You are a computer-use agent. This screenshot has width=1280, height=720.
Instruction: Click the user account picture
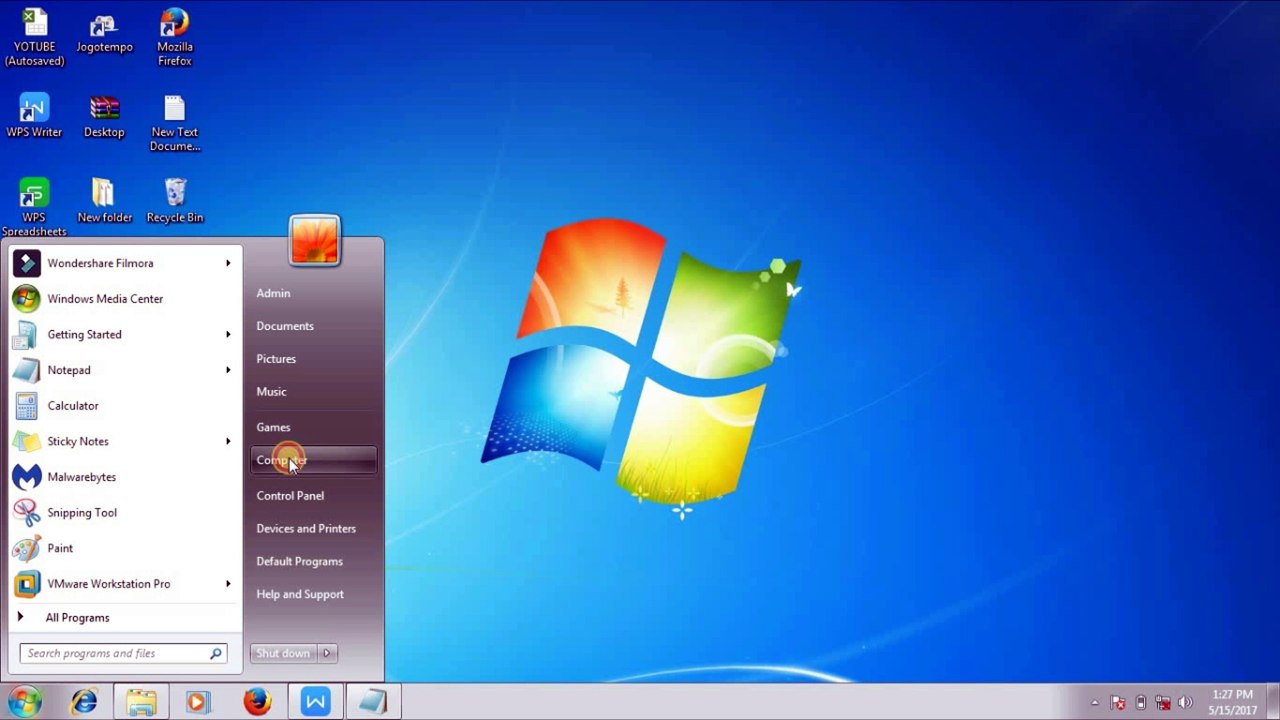[314, 241]
